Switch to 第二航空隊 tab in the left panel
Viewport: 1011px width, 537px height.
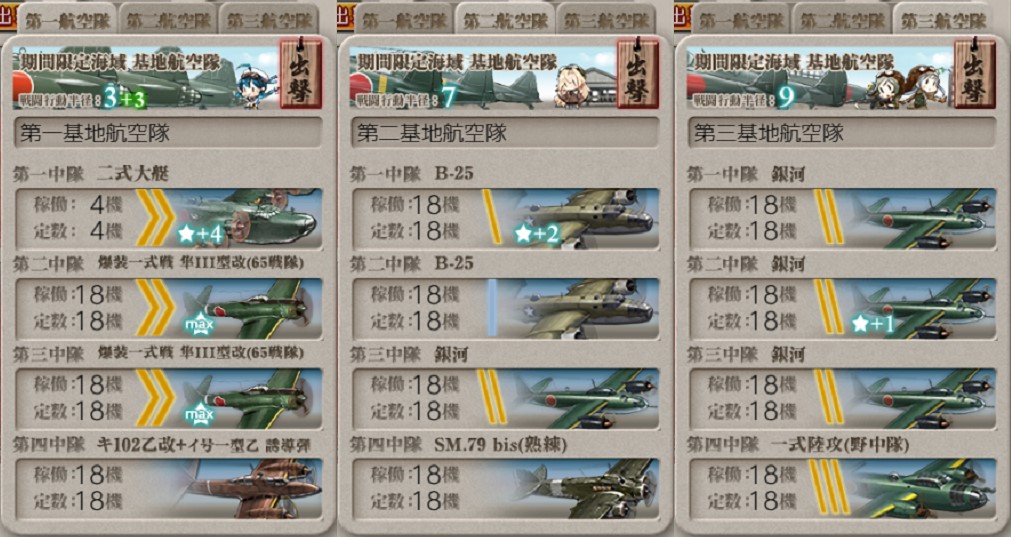click(168, 19)
